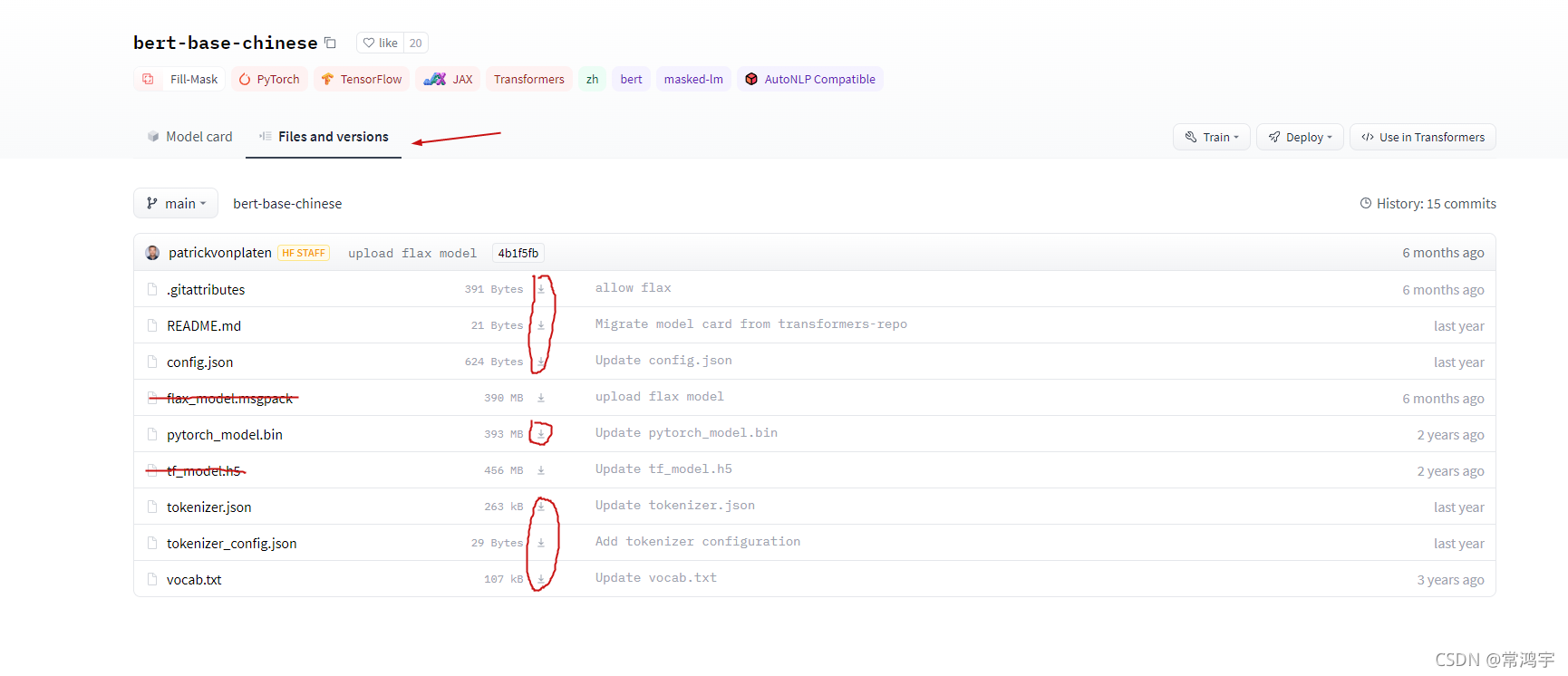This screenshot has height=676, width=1568.
Task: Open the 'Update pytorch_model.bin' commit message
Action: coord(686,433)
